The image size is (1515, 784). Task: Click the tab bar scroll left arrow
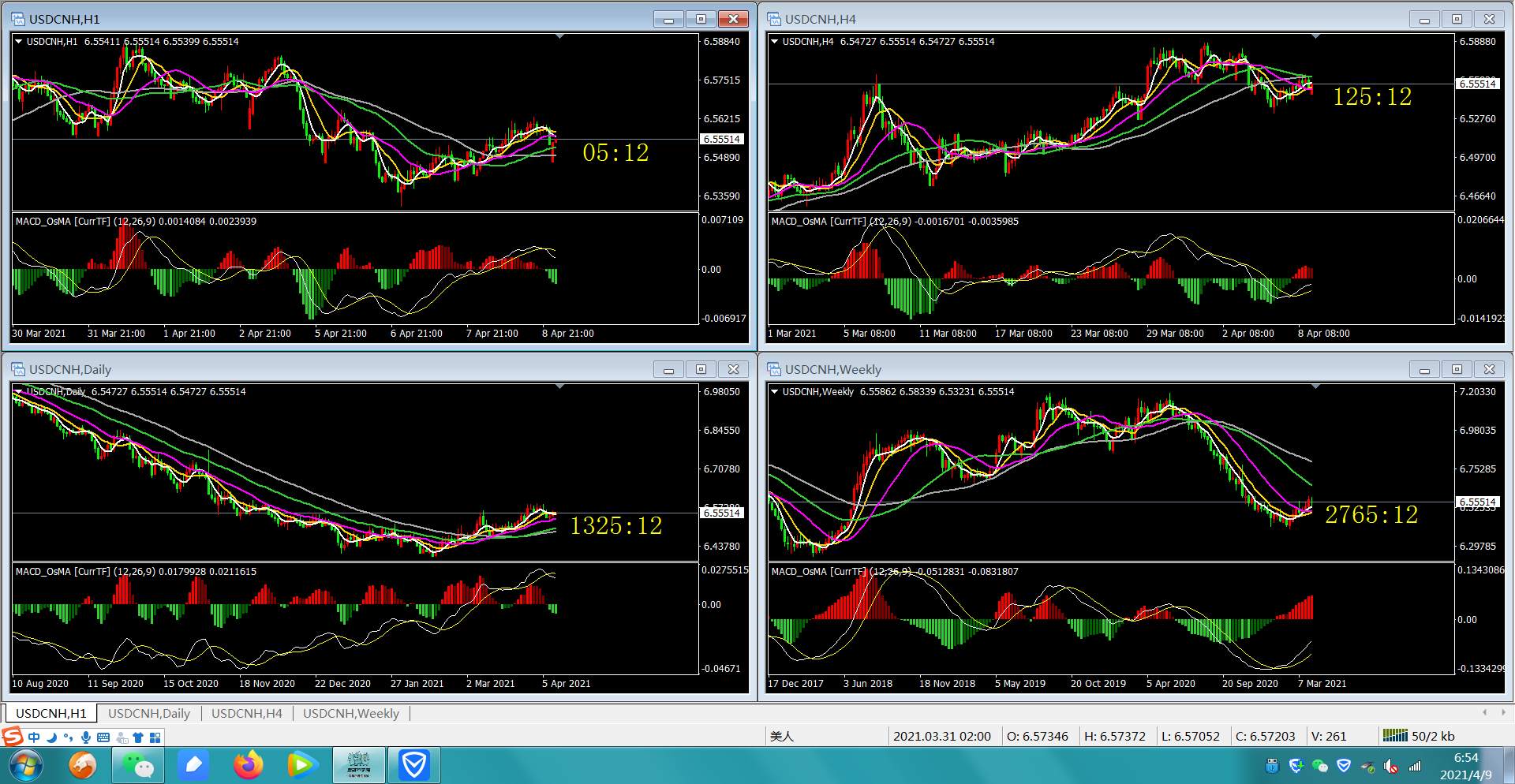click(x=1484, y=712)
